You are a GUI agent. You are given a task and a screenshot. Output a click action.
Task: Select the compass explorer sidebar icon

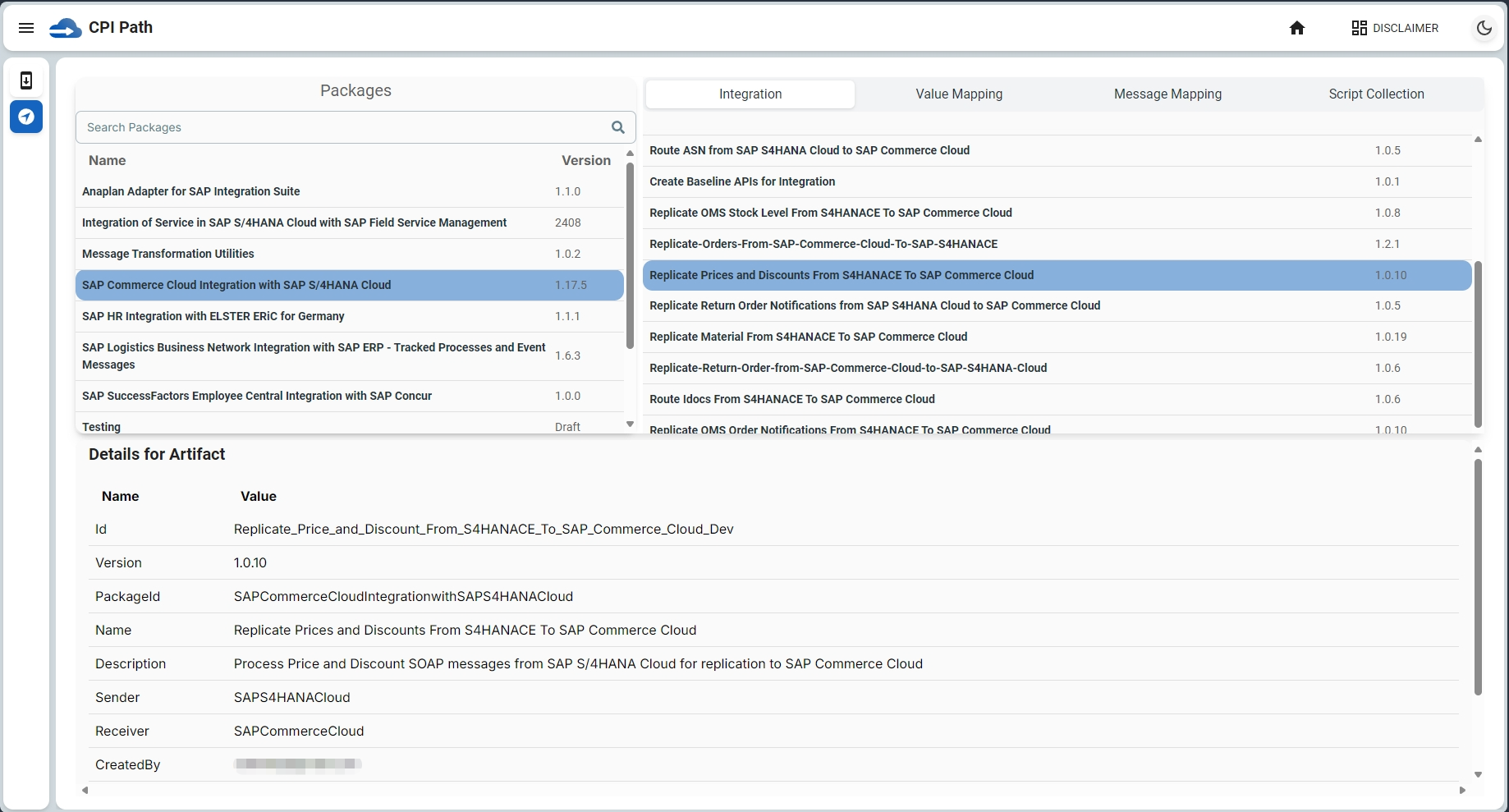pyautogui.click(x=26, y=117)
